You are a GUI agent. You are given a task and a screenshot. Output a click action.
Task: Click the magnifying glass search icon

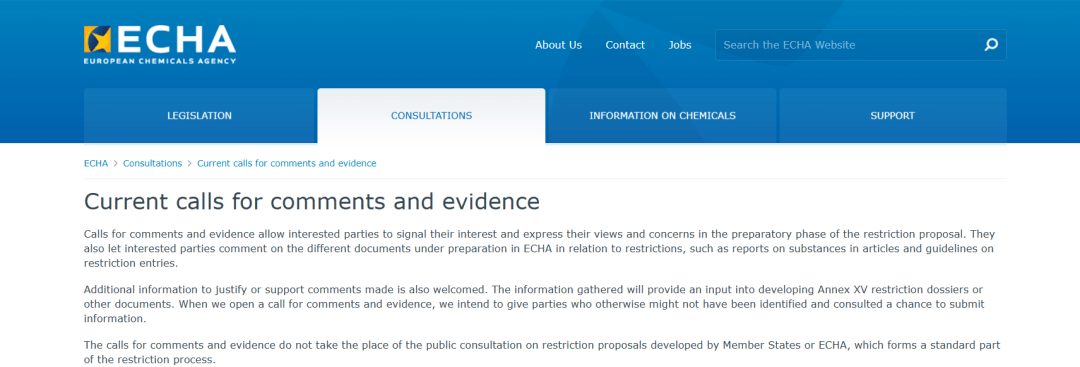[990, 45]
